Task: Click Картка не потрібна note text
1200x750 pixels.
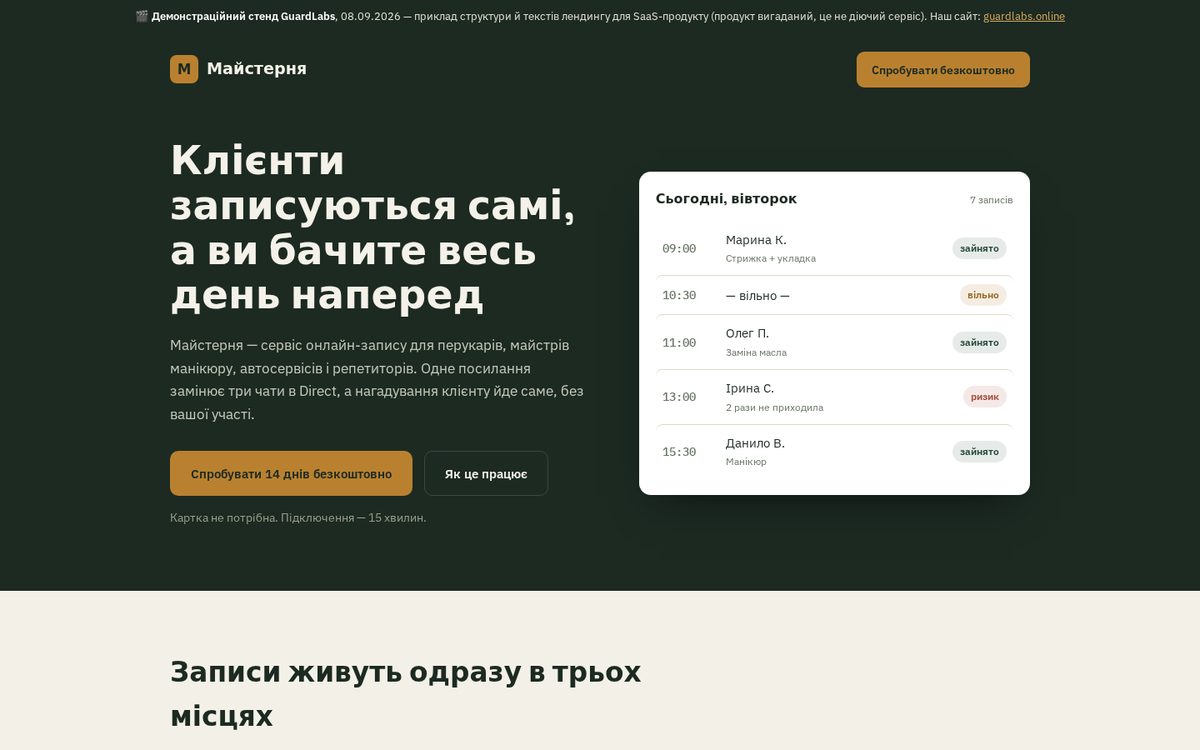Action: [298, 518]
